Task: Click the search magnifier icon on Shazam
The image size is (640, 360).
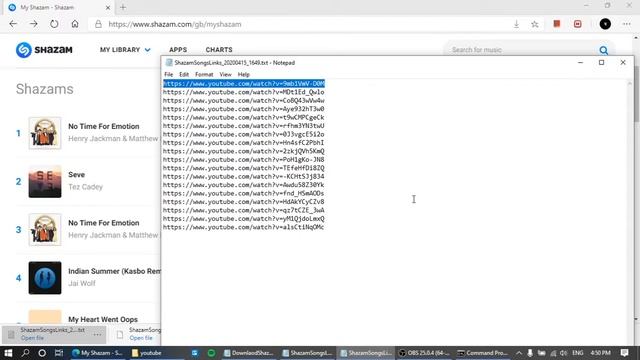Action: [603, 50]
